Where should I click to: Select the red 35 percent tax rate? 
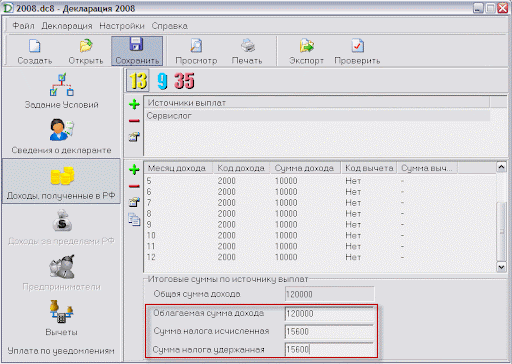coord(184,81)
